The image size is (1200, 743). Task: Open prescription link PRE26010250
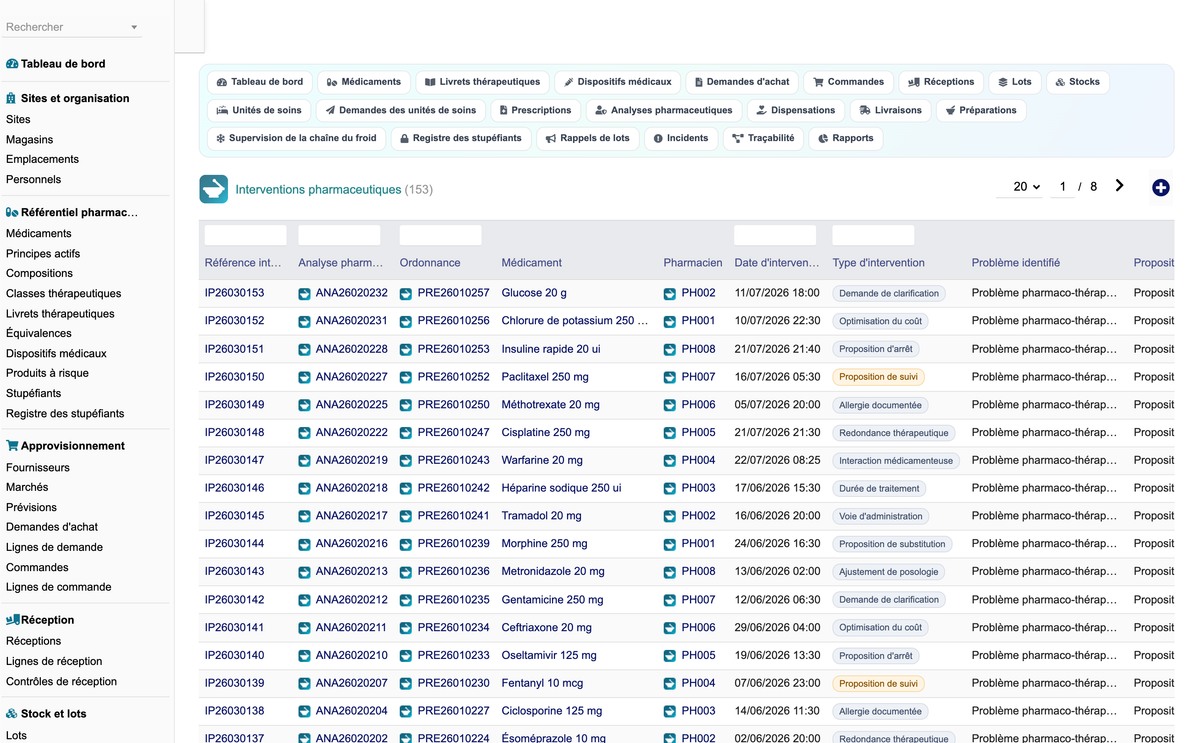pyautogui.click(x=453, y=405)
